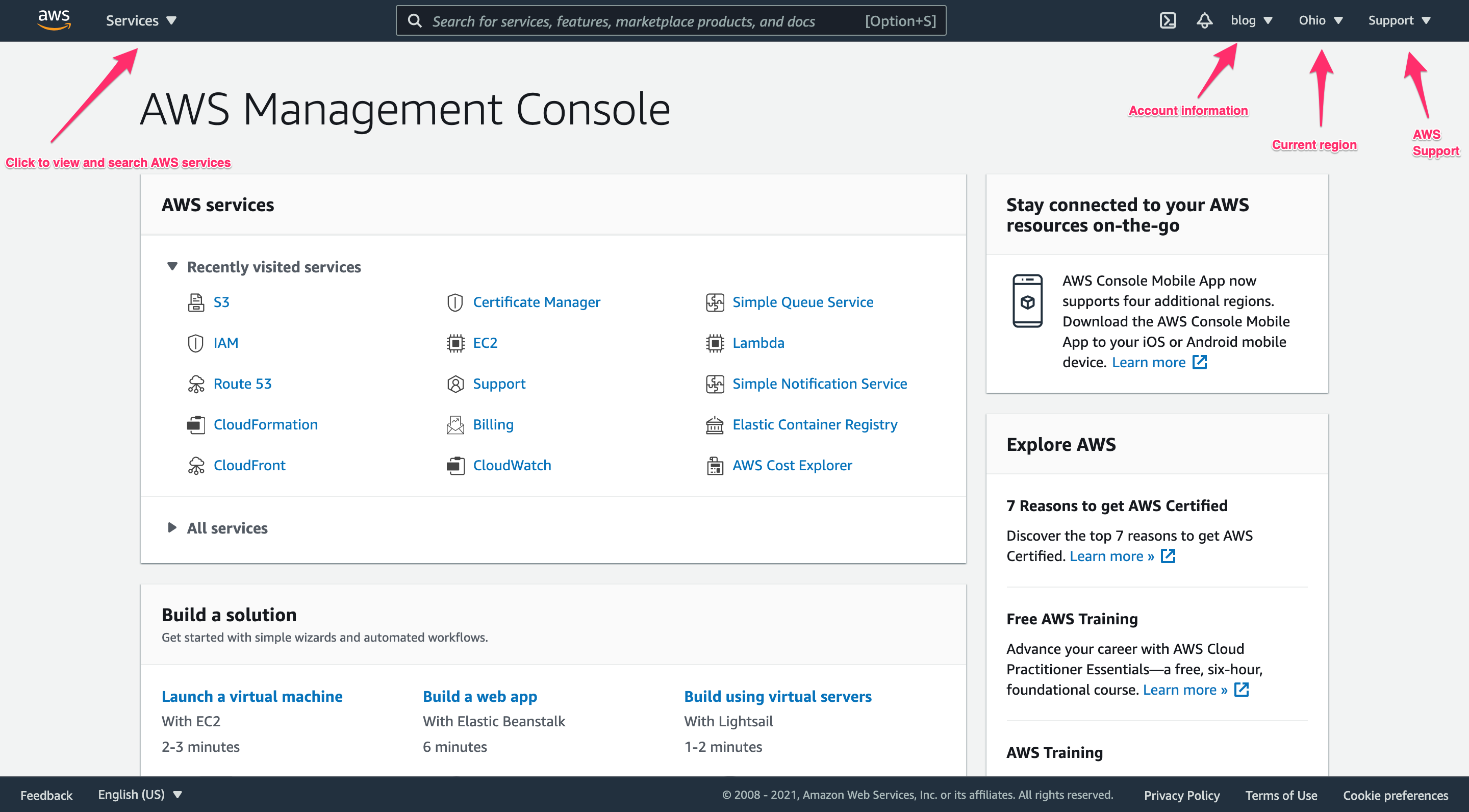Click Learn more about Free AWS Training
Screen dimensions: 1469x812
pos(1185,690)
